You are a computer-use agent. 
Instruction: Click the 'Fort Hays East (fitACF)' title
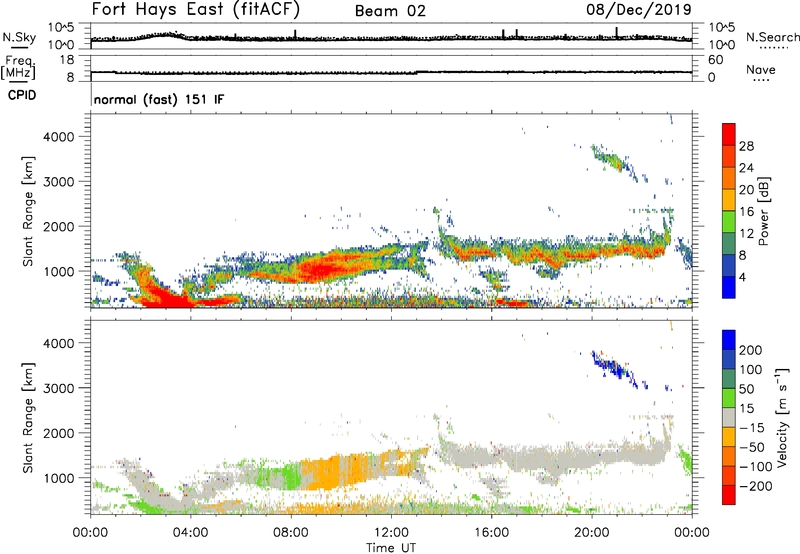195,9
